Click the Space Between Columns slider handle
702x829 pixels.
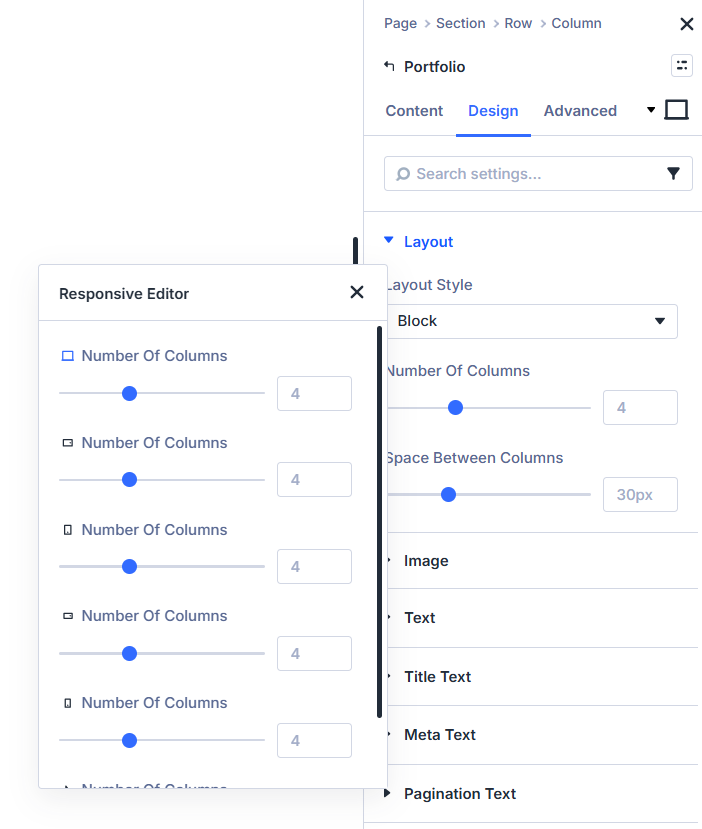(x=448, y=494)
